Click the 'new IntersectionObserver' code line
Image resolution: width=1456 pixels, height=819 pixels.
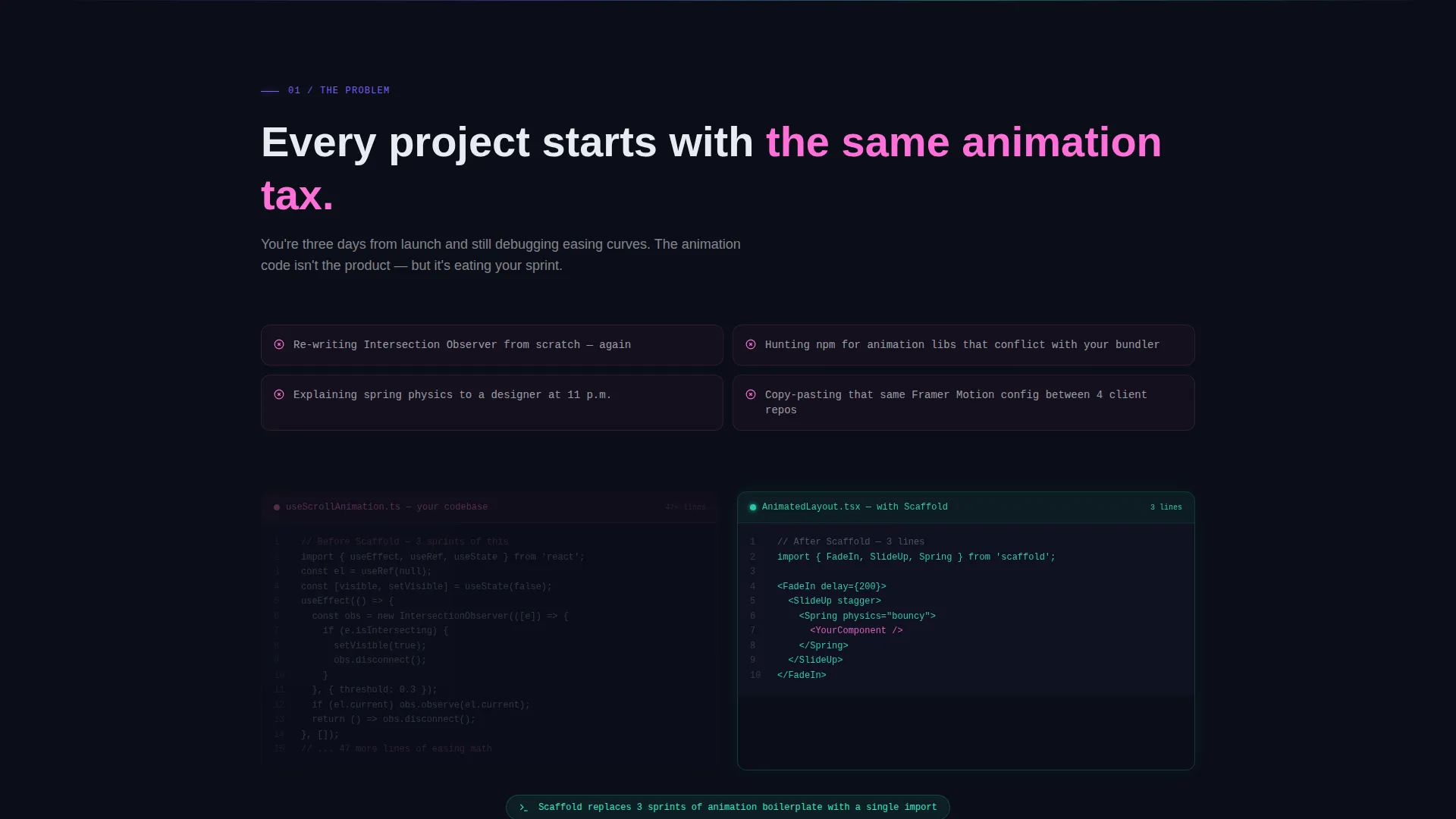[x=440, y=616]
